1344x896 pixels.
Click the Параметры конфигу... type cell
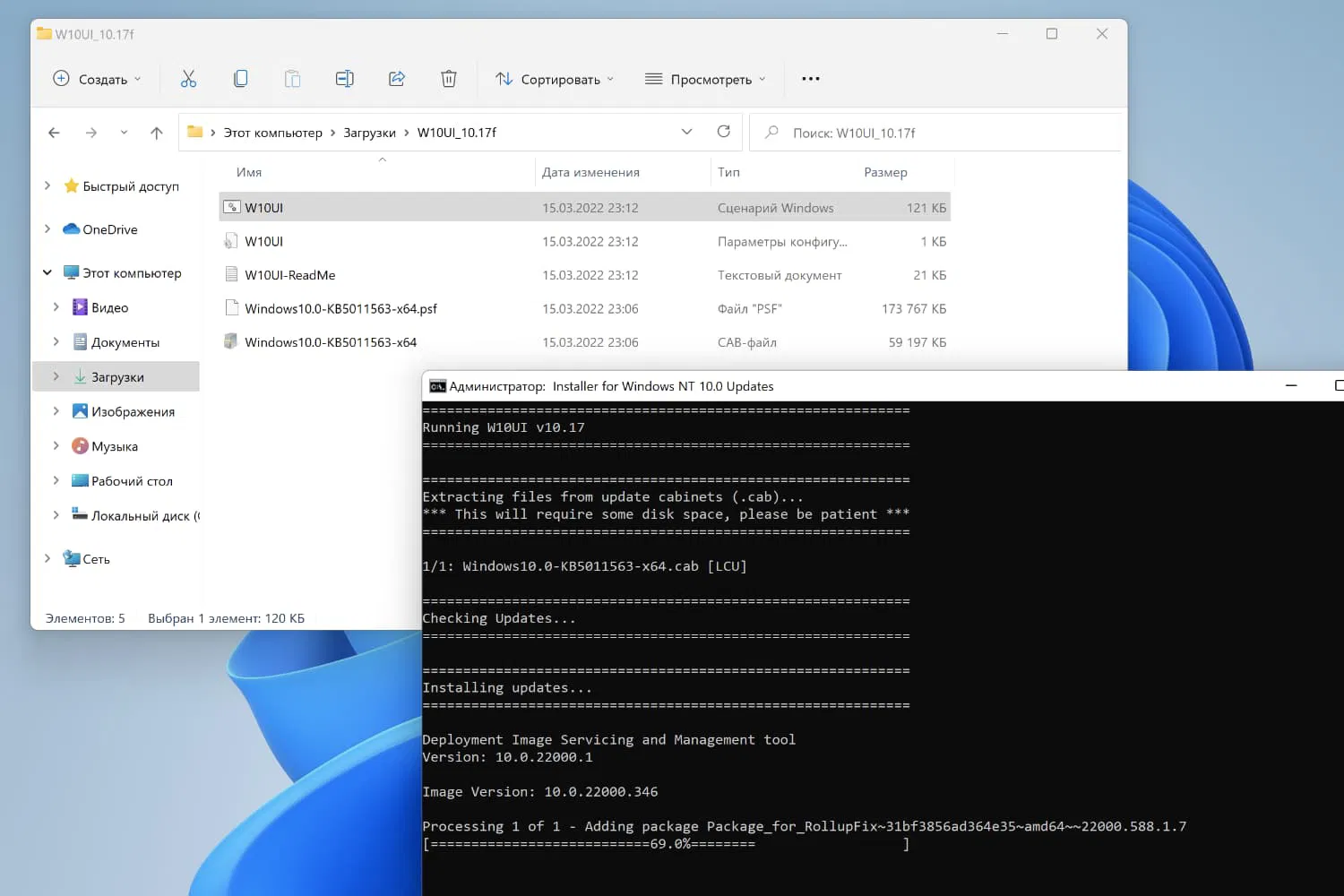[782, 242]
